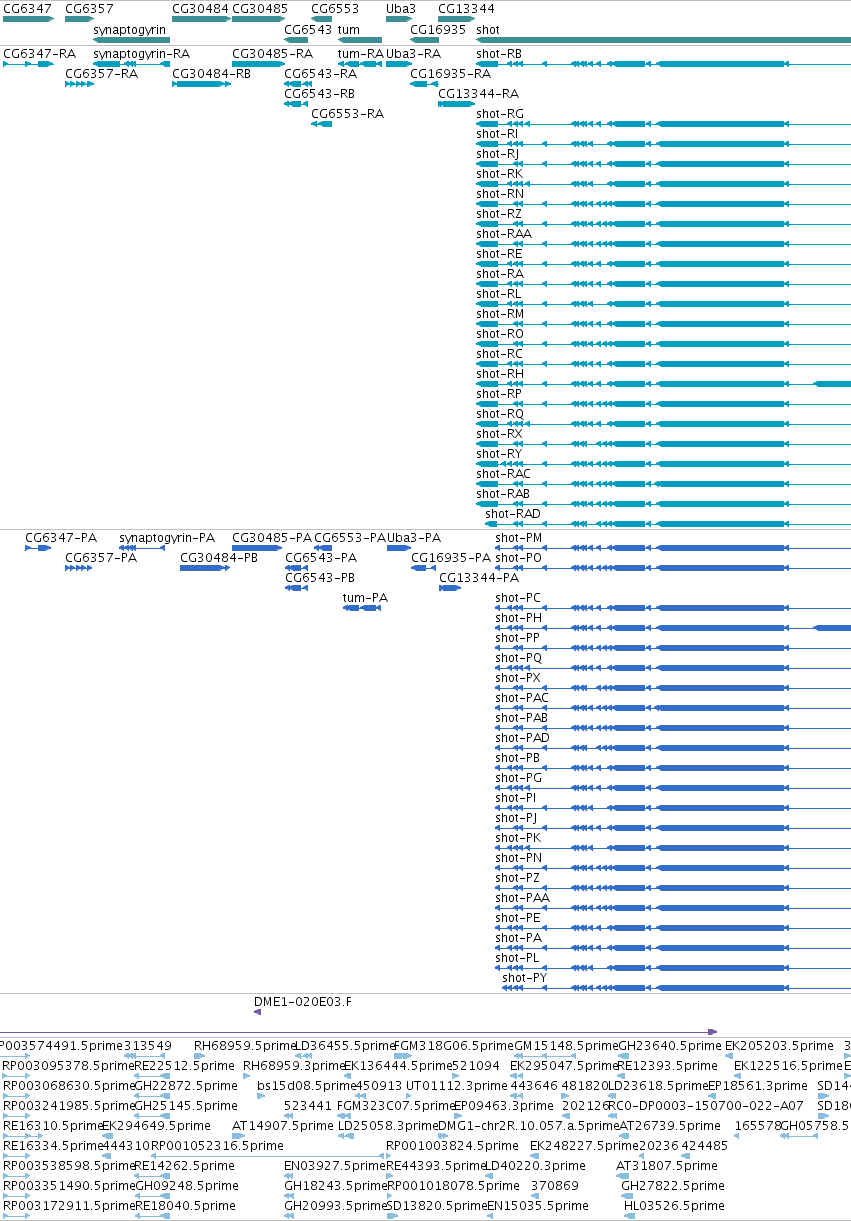Click the CG16935 gene label

(x=438, y=29)
